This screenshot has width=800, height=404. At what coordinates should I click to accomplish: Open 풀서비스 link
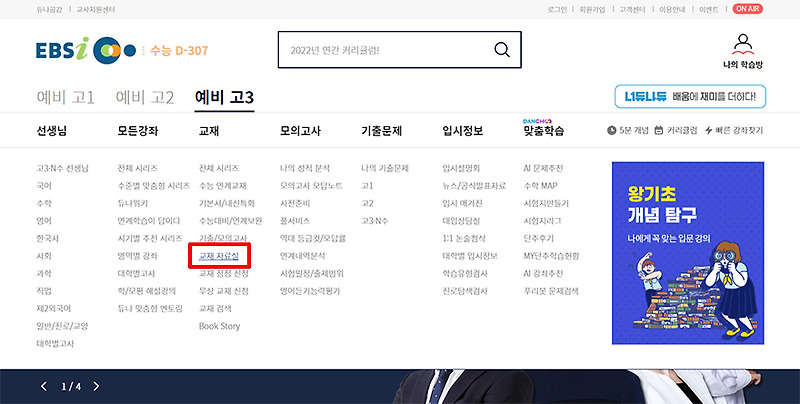pyautogui.click(x=295, y=221)
